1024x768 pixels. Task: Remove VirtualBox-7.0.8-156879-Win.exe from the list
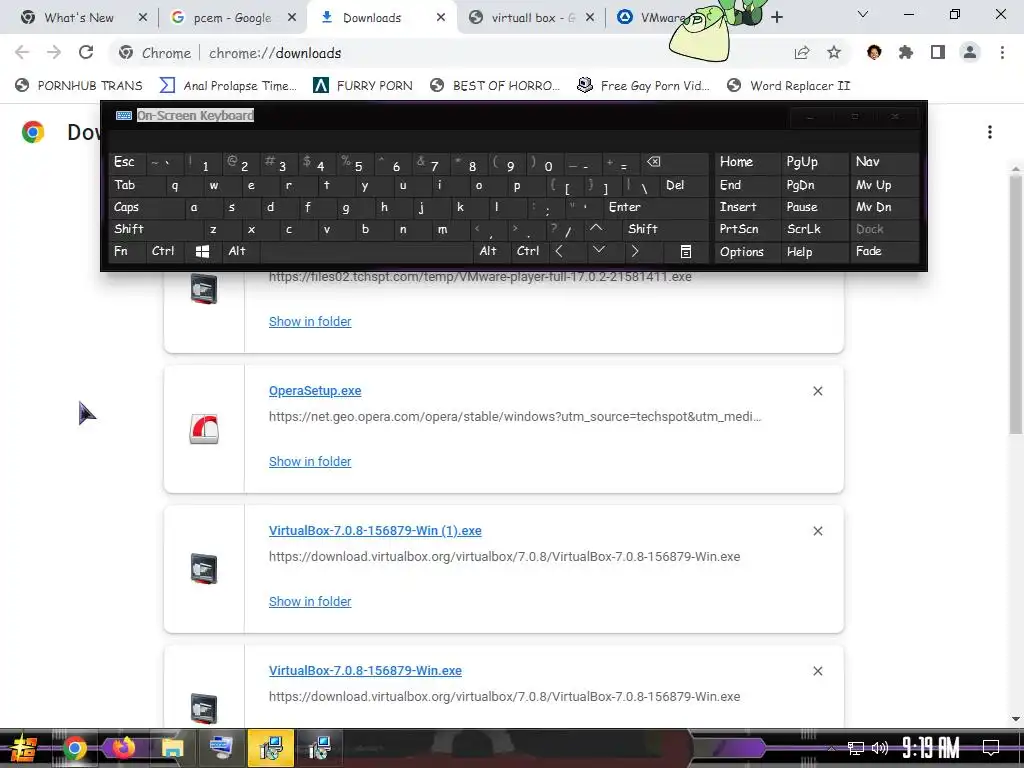(818, 670)
